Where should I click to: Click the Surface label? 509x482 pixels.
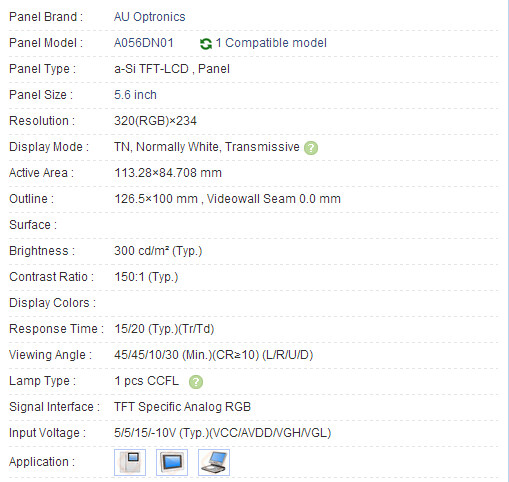(x=33, y=225)
